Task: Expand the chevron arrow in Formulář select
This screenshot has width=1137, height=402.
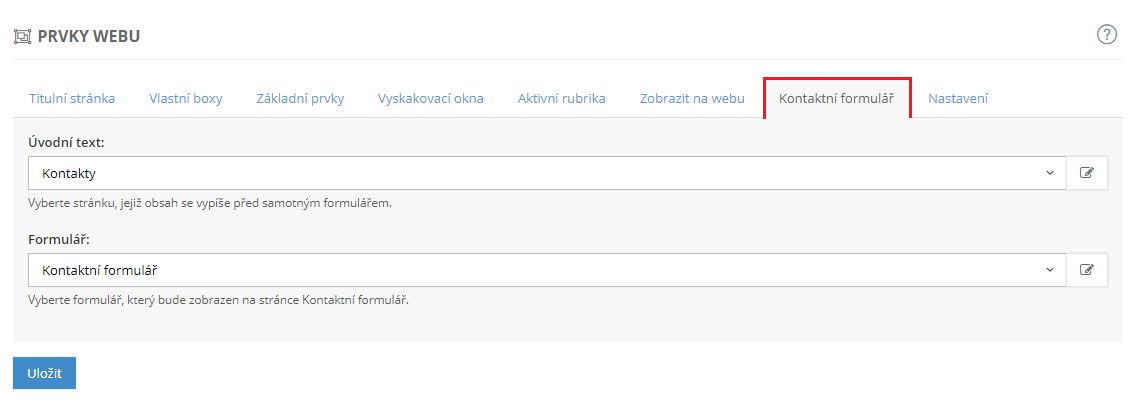Action: coord(1049,270)
